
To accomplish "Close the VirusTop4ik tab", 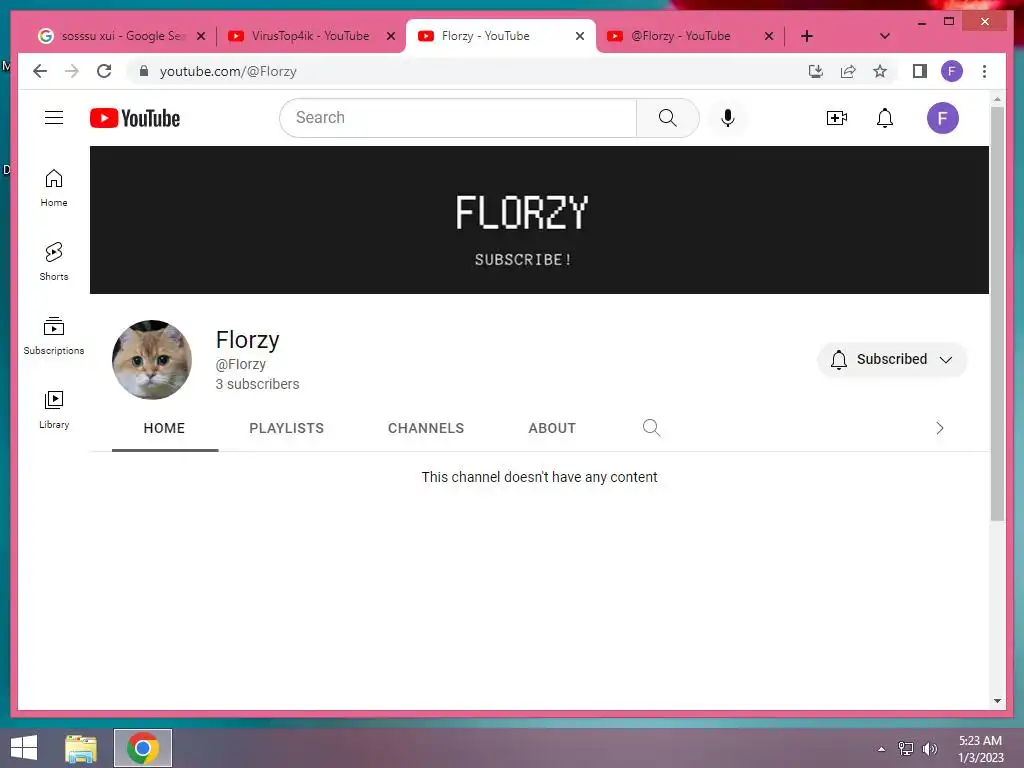I will coord(391,36).
